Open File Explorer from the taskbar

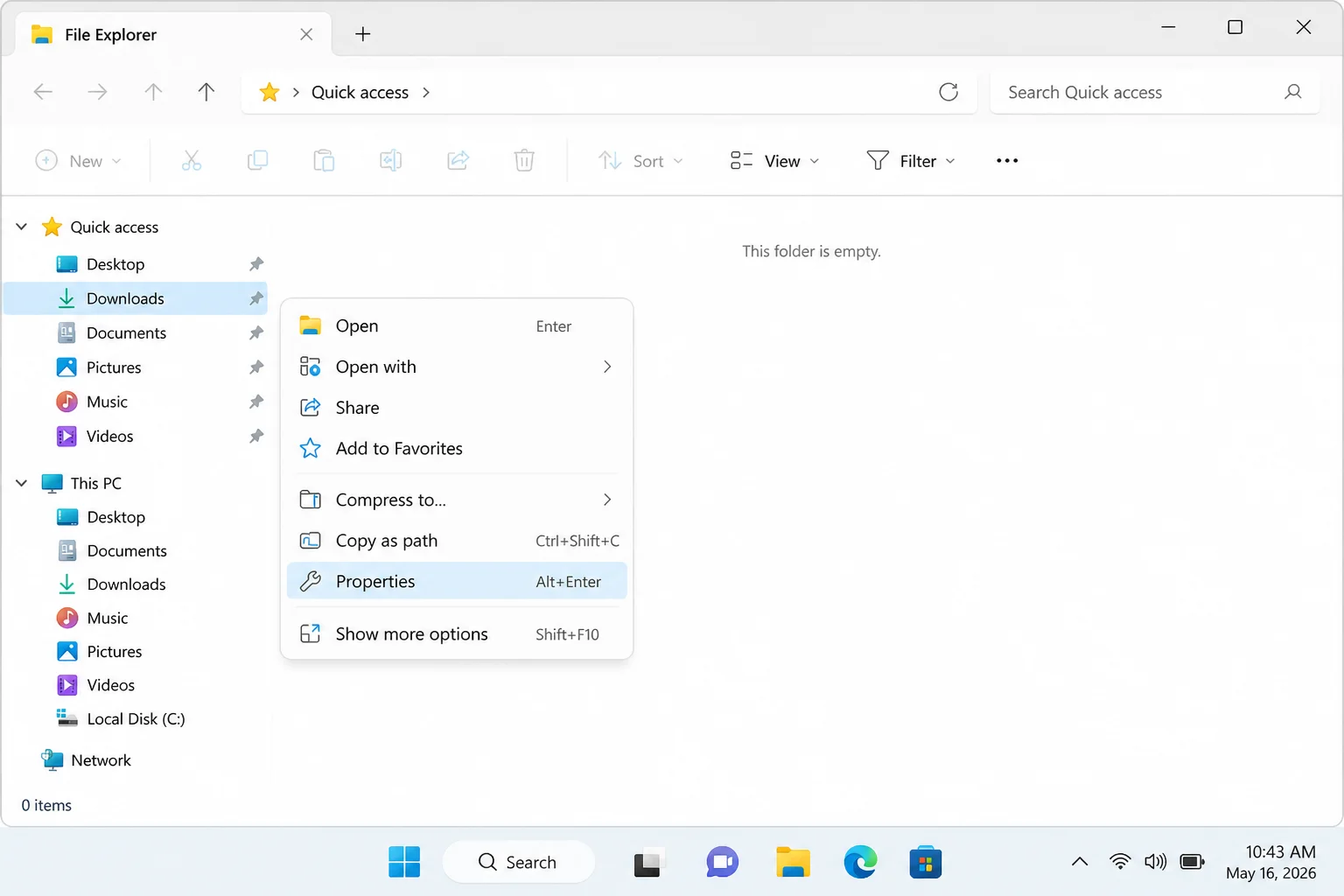[793, 862]
